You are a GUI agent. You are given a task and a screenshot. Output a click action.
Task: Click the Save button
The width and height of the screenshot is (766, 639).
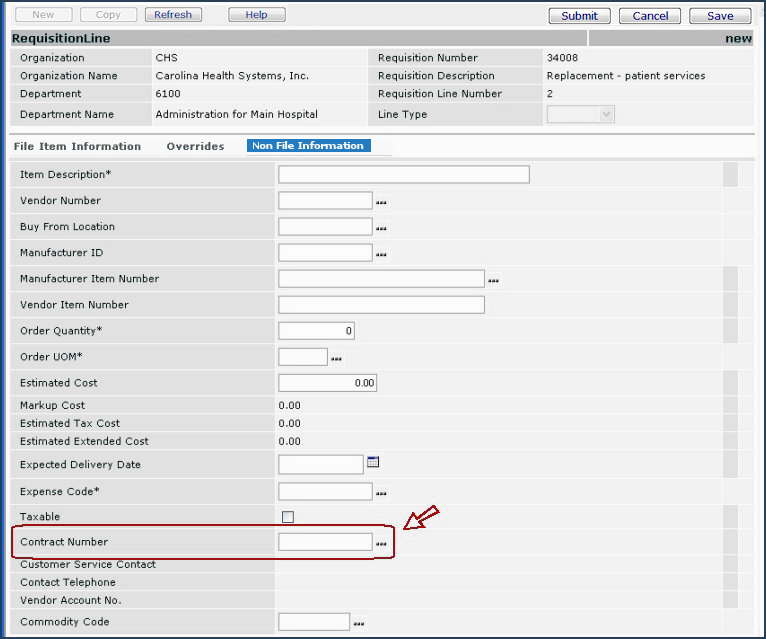click(x=720, y=16)
